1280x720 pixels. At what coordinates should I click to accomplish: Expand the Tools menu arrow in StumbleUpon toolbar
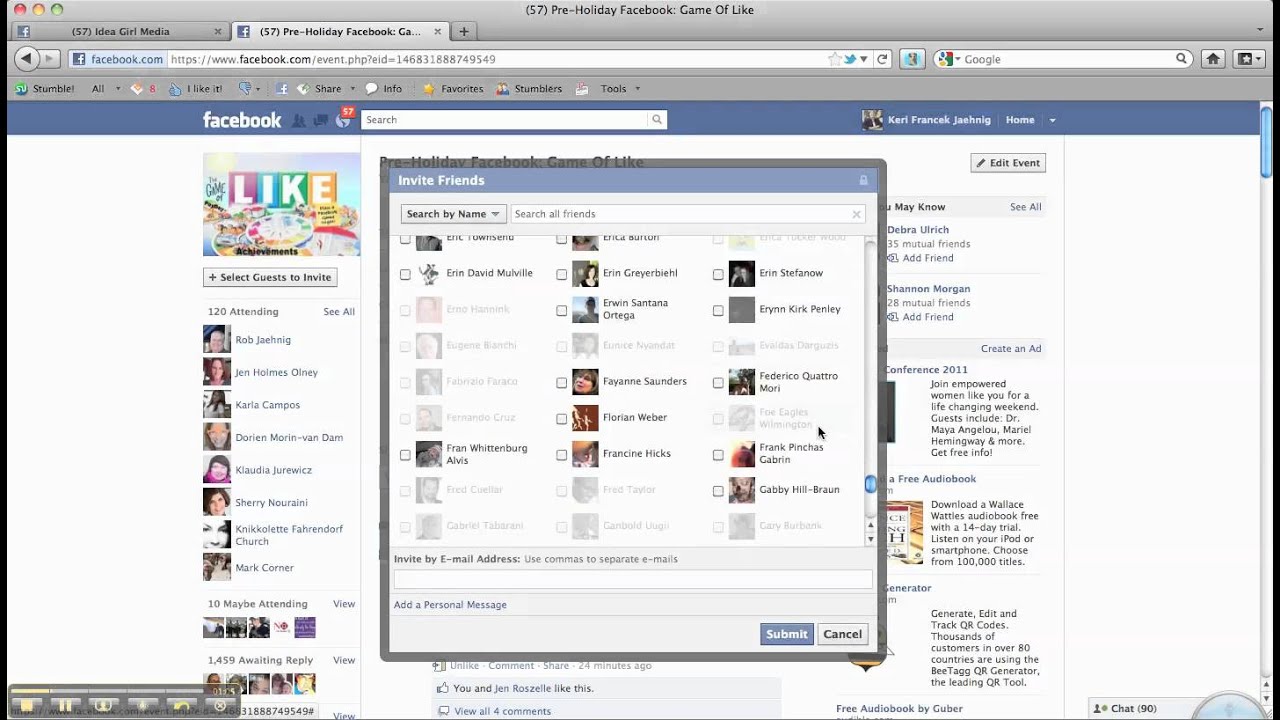[x=637, y=88]
